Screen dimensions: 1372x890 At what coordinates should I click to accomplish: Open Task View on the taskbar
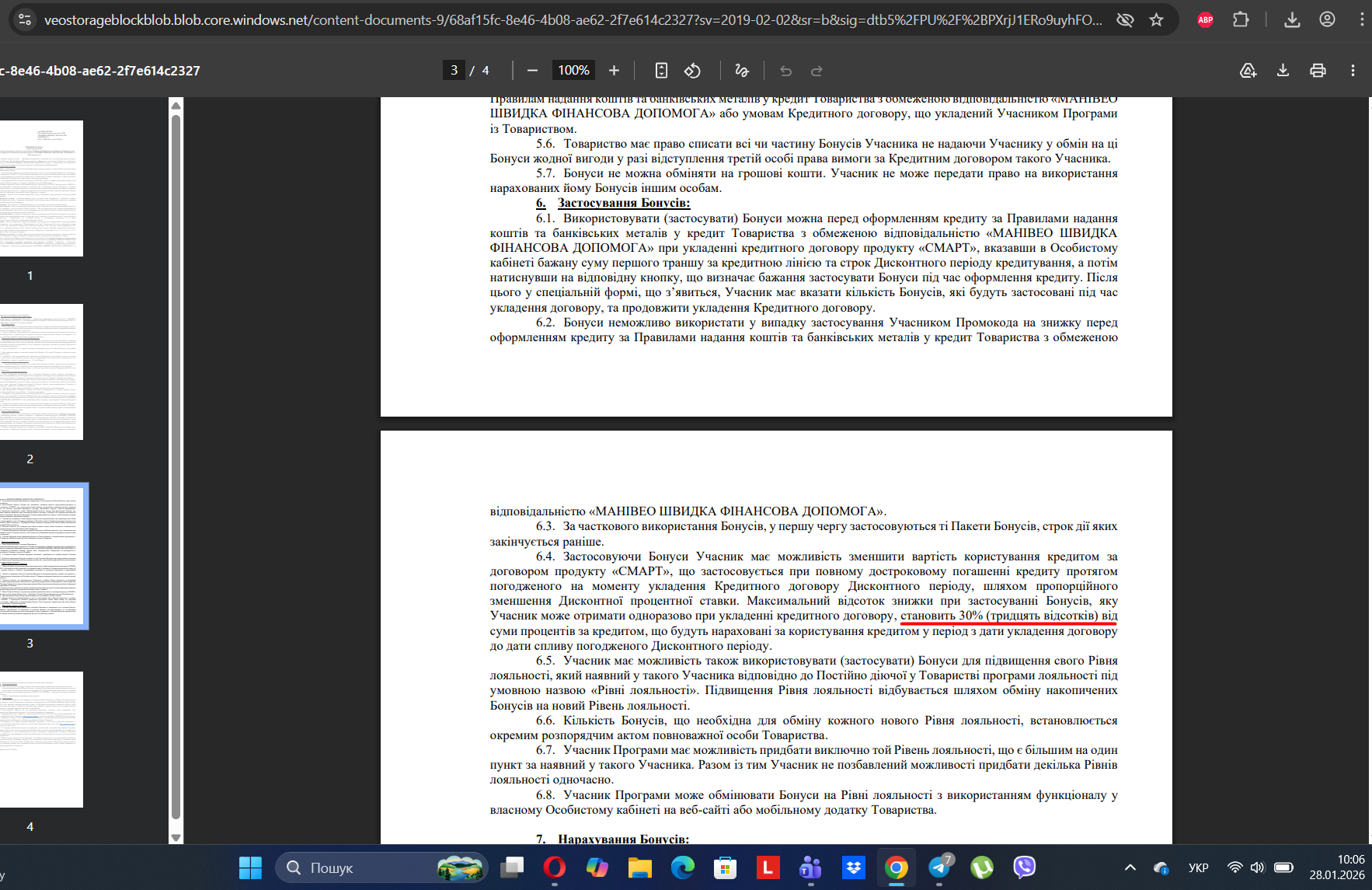[x=512, y=867]
